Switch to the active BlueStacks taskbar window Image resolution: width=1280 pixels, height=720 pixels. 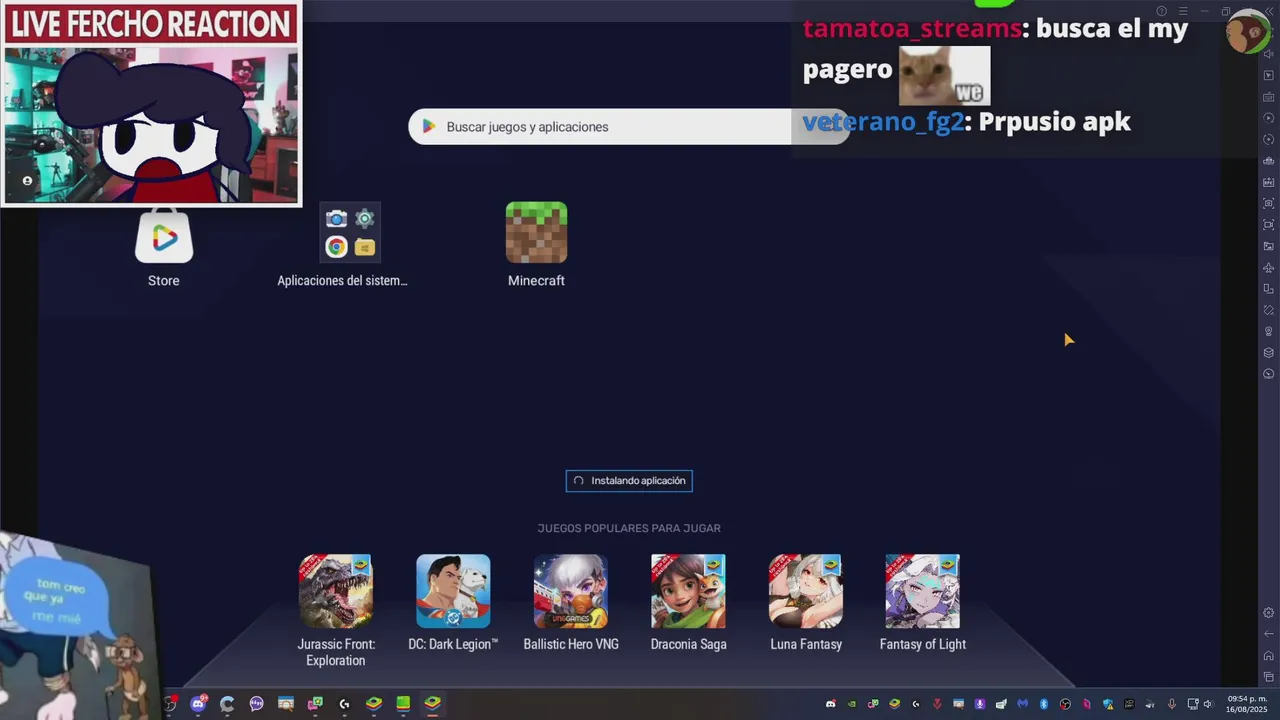click(x=432, y=704)
